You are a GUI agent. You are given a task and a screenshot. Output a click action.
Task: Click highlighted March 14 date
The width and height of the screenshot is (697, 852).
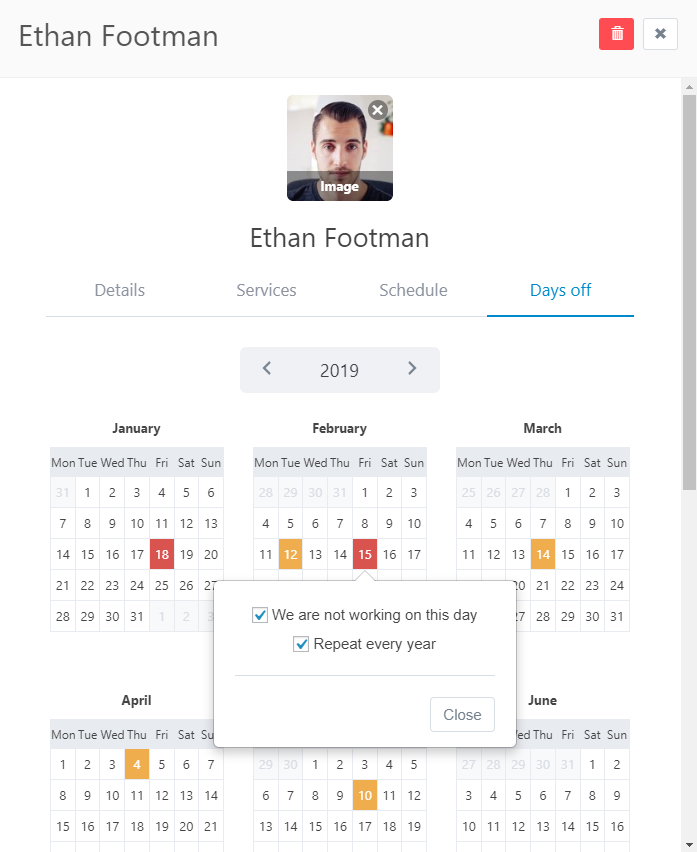[x=542, y=554]
